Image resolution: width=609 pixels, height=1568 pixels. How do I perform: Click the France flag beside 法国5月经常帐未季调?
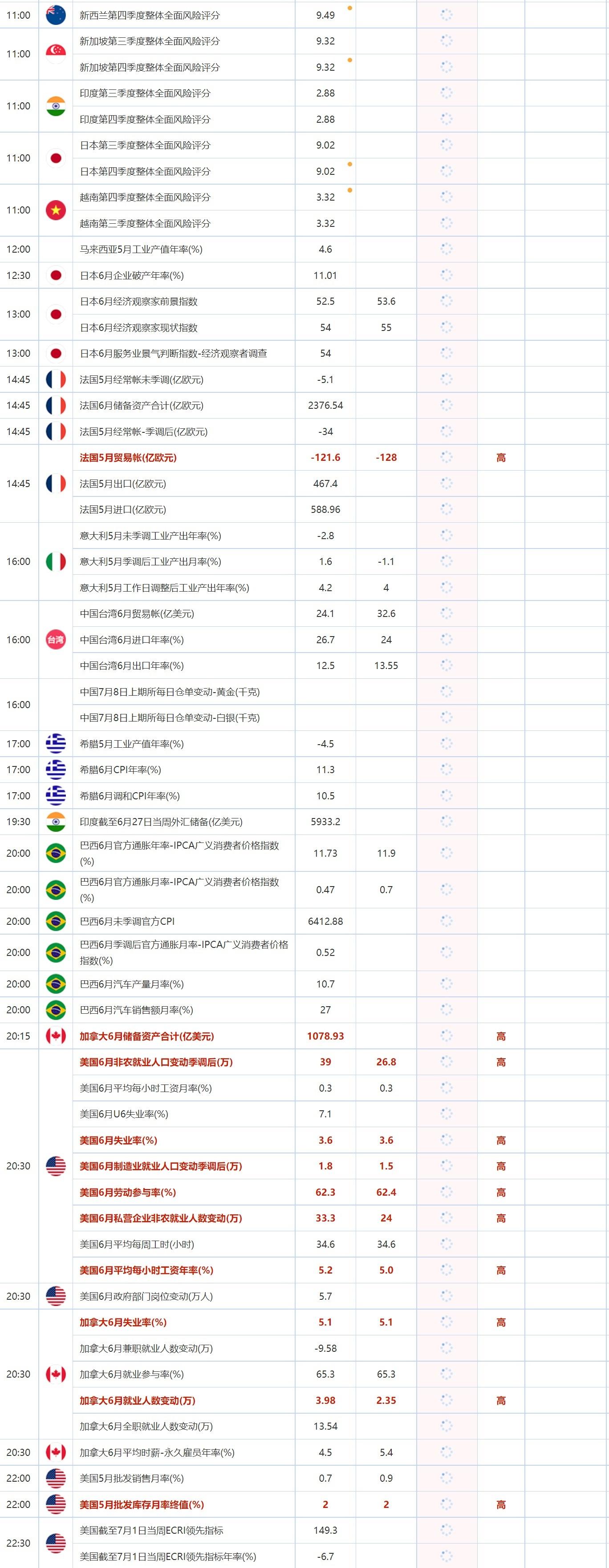coord(55,379)
